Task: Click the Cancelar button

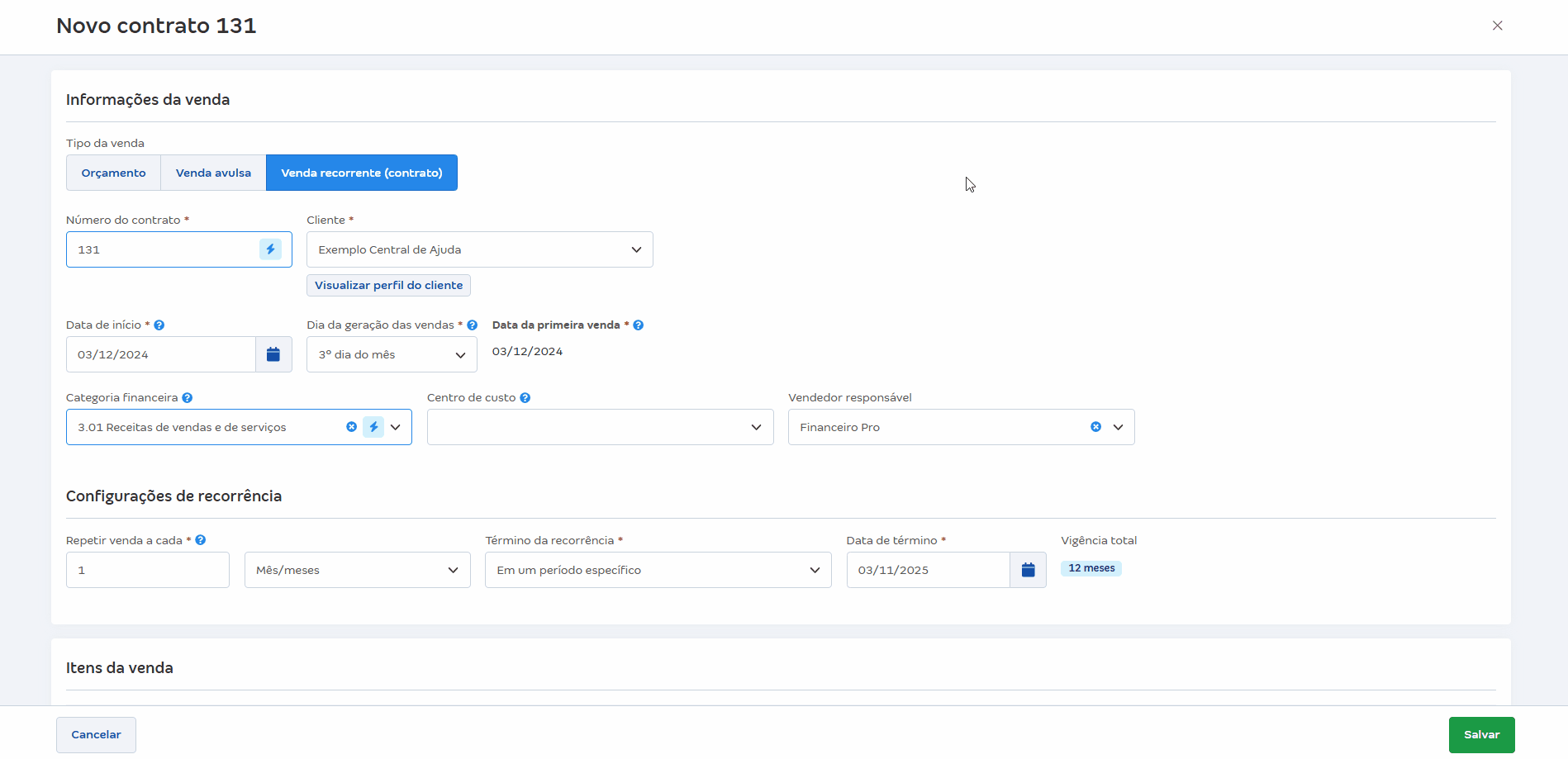Action: coord(96,735)
